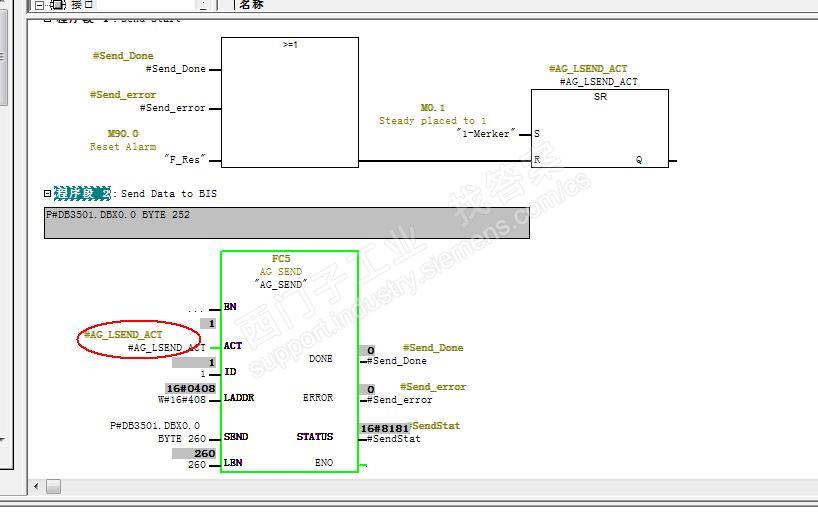This screenshot has height=518, width=818.
Task: Click the S set input of SR block
Action: [x=537, y=134]
